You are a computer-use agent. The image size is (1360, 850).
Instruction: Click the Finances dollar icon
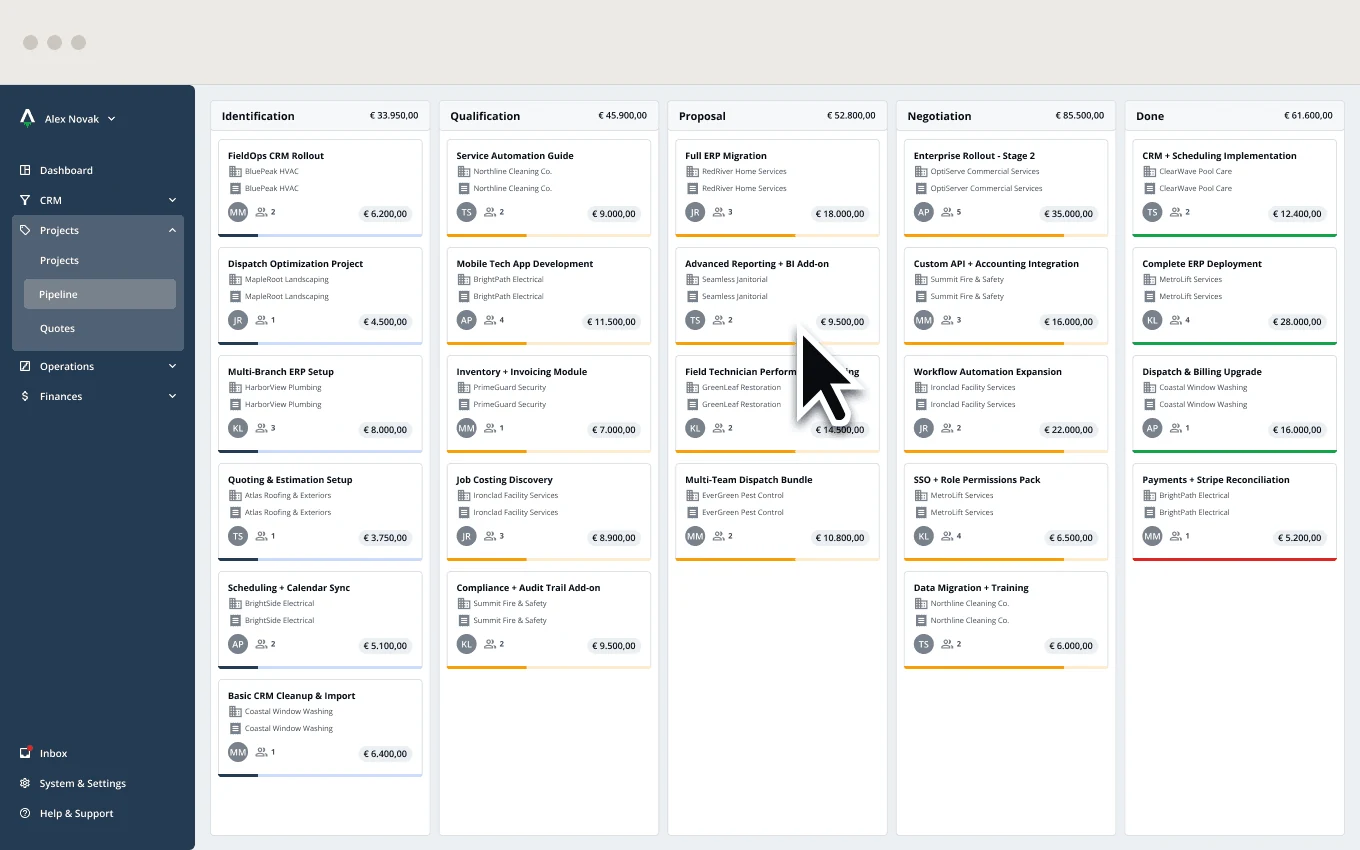(26, 396)
